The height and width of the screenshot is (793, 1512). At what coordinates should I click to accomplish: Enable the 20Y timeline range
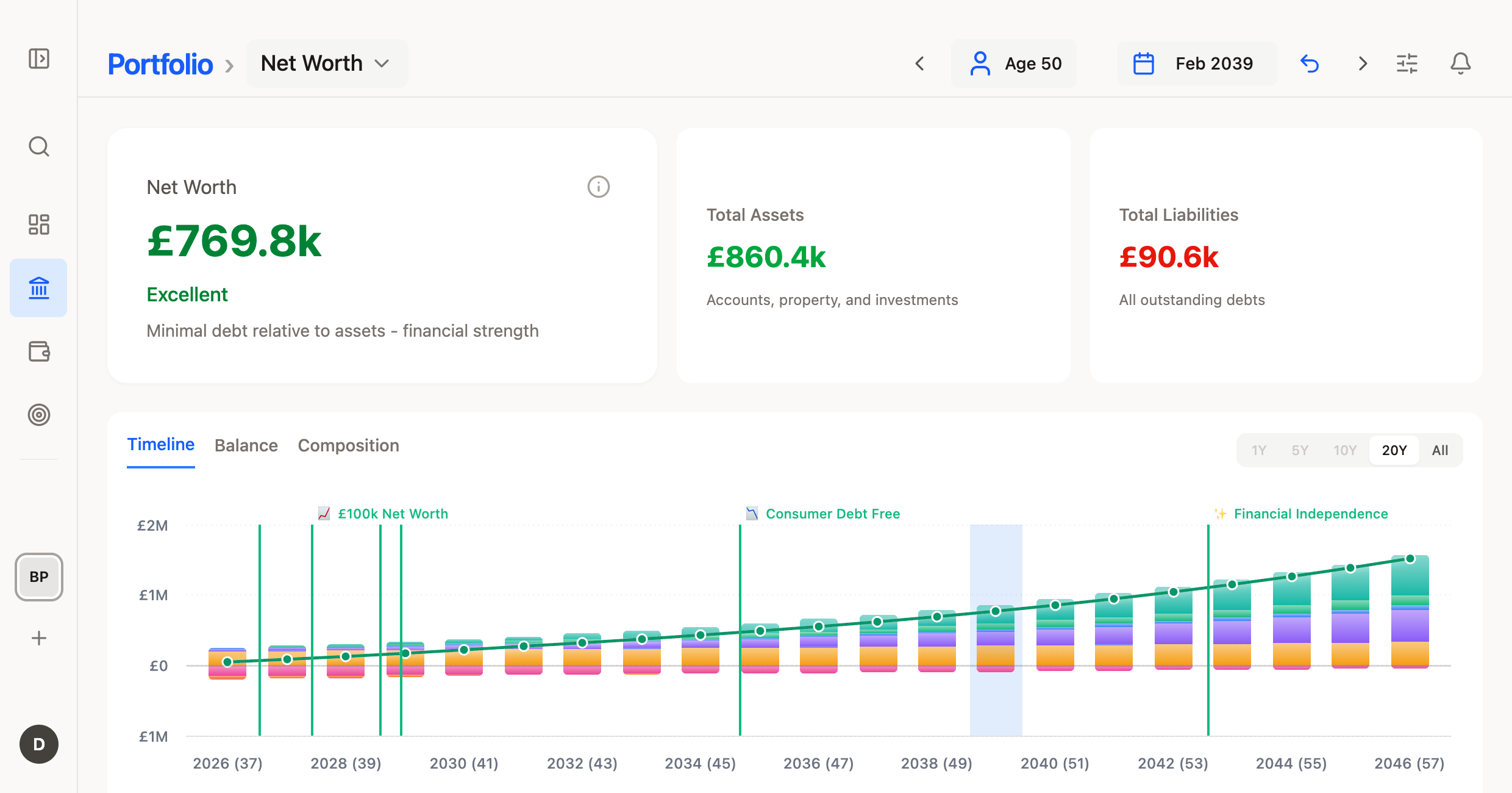(1394, 450)
